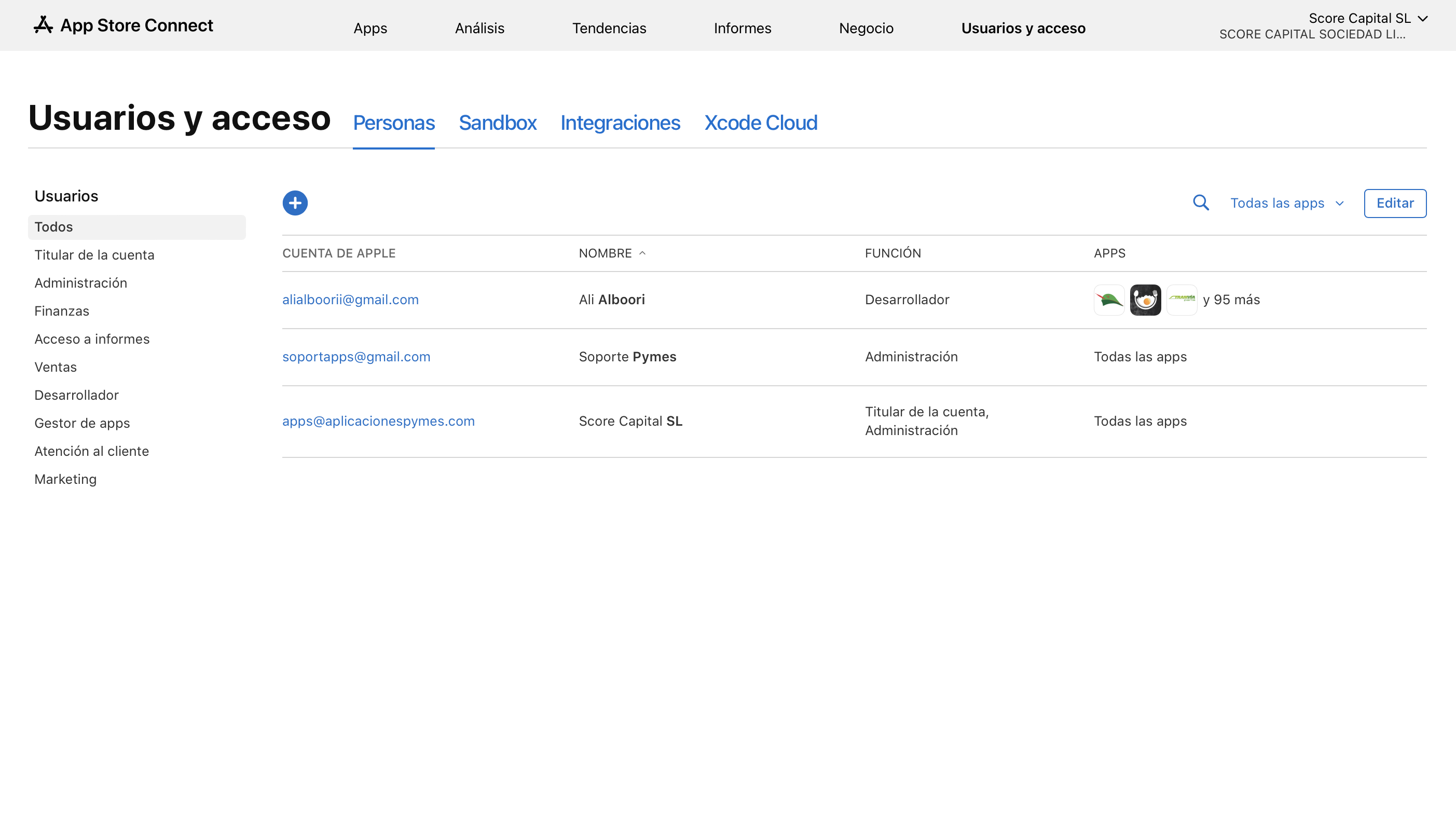Click the name Ali Alboori
Viewport: 1456px width, 813px height.
pos(612,300)
